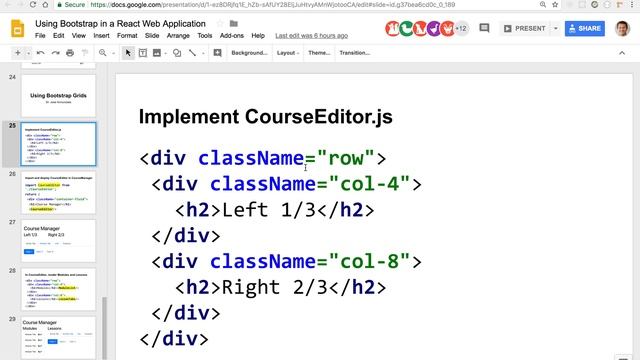
Task: Click the Theme... button
Action: [319, 53]
